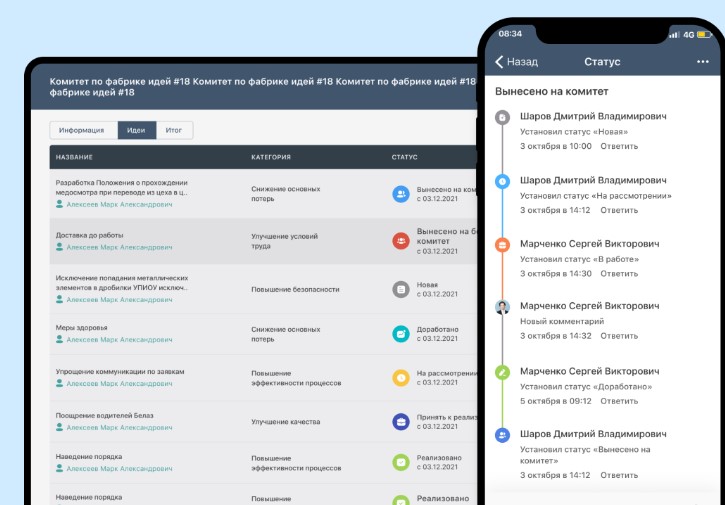The image size is (725, 505).
Task: Tap the green pencil 'Доработано' timeline marker
Action: click(502, 372)
